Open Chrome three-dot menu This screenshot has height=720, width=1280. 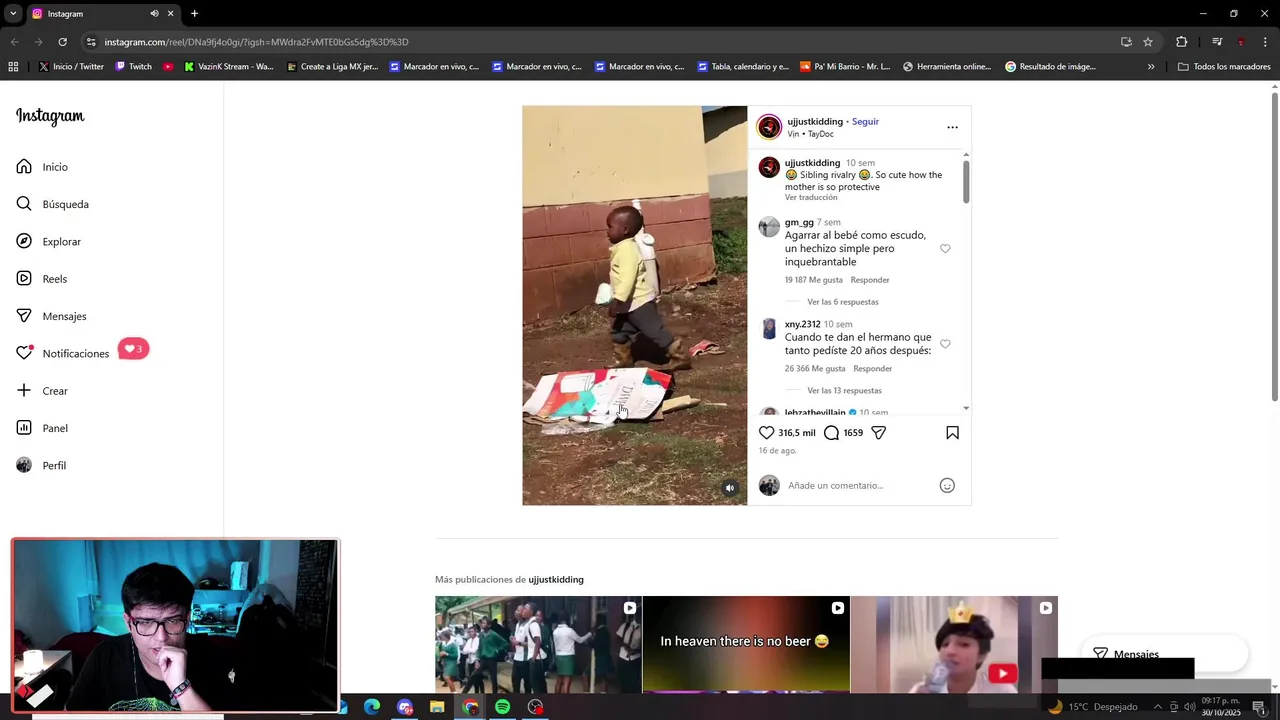point(1265,42)
